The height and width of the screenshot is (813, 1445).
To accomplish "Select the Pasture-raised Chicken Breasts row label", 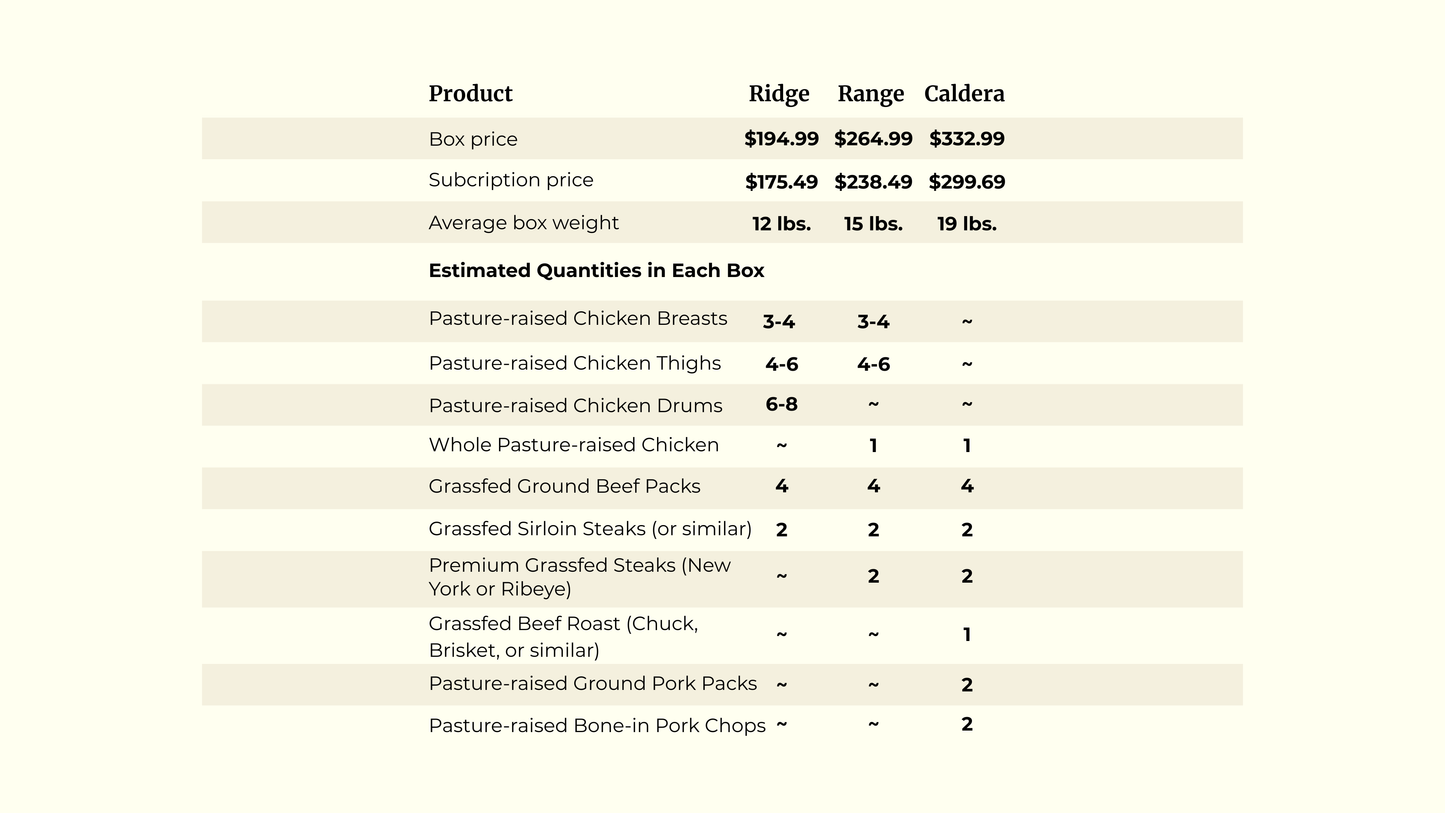I will pos(577,319).
